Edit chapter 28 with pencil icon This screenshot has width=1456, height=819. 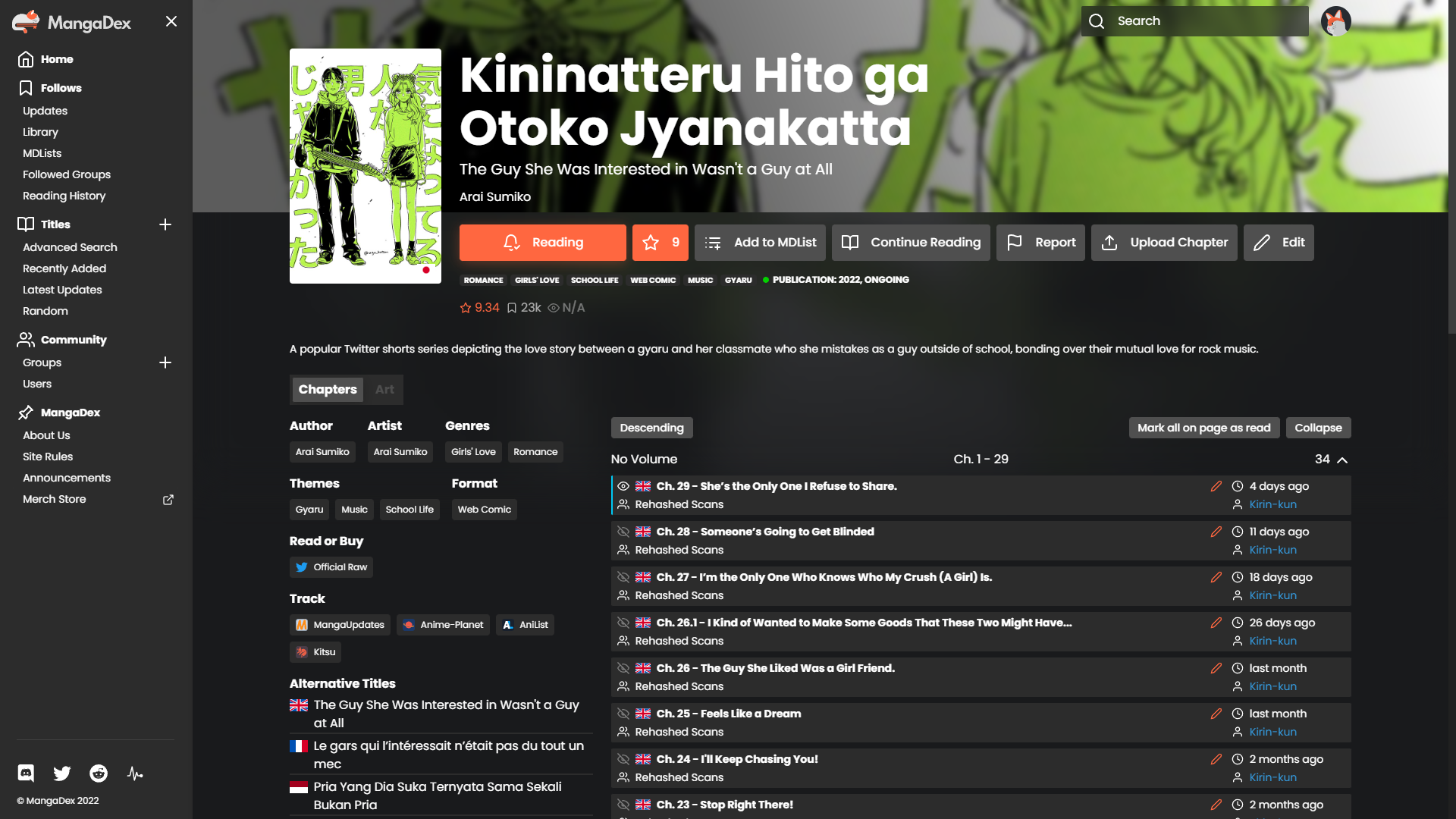click(x=1216, y=532)
